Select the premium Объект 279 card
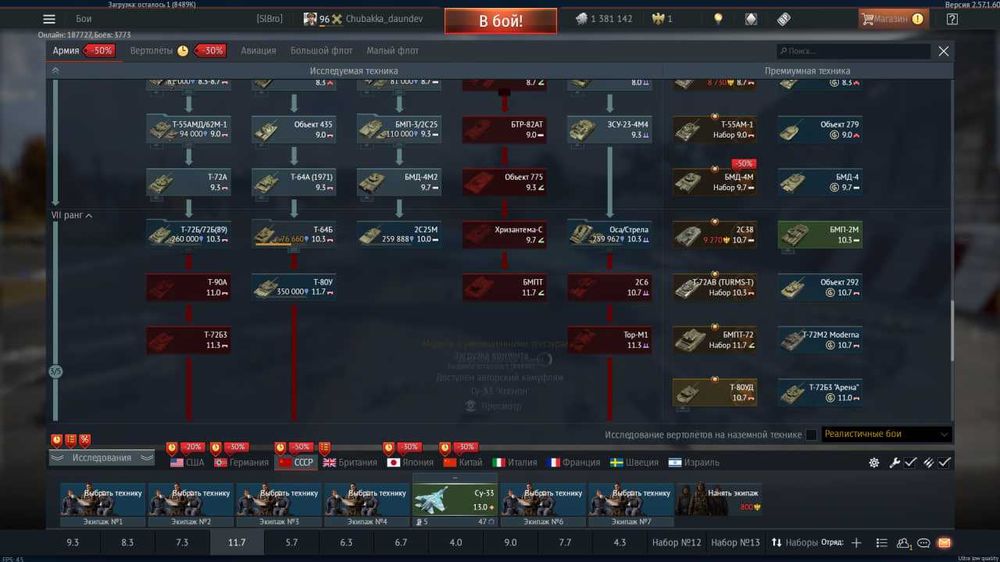The height and width of the screenshot is (562, 1000). [820, 130]
